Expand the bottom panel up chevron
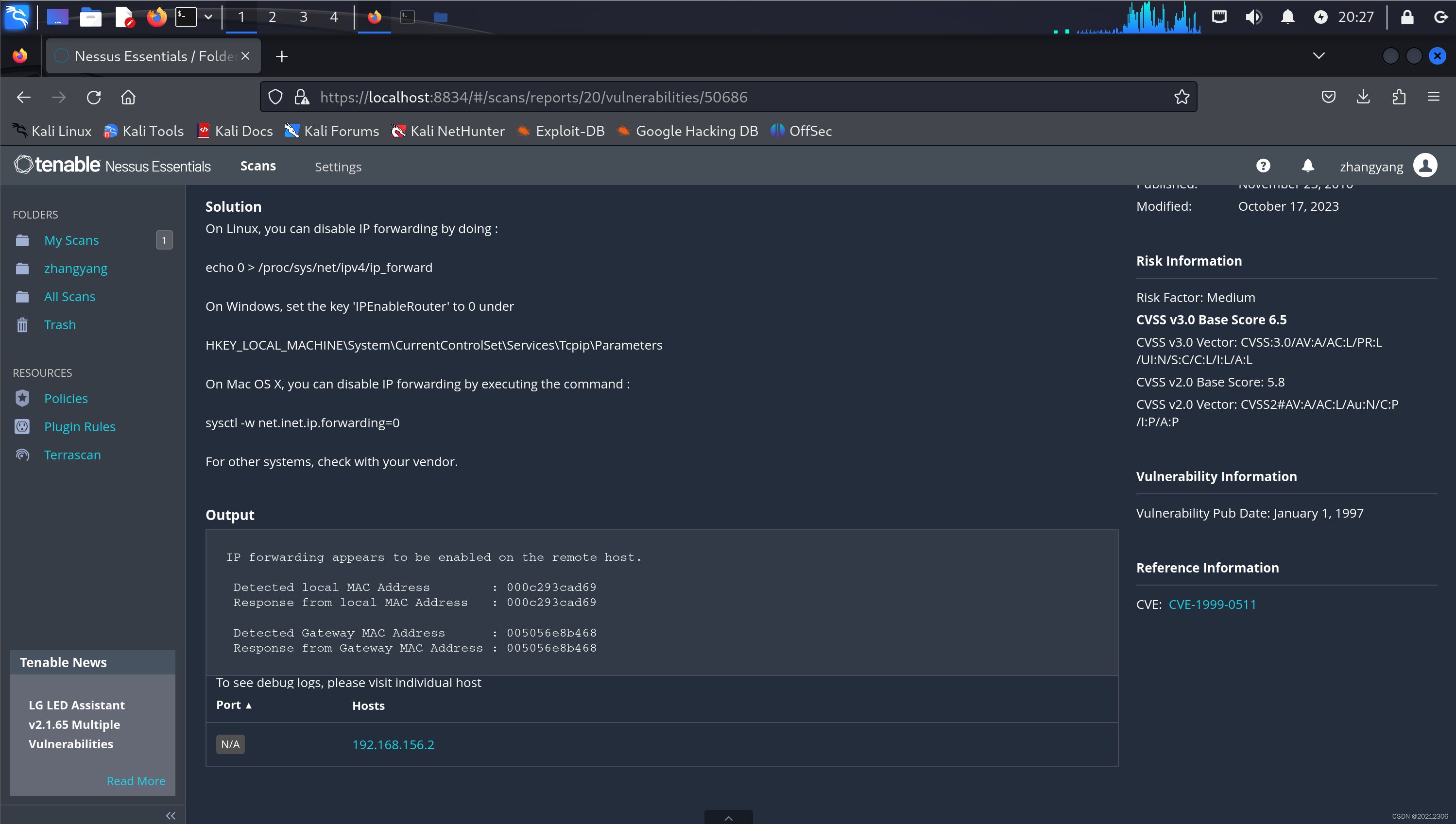 (729, 818)
